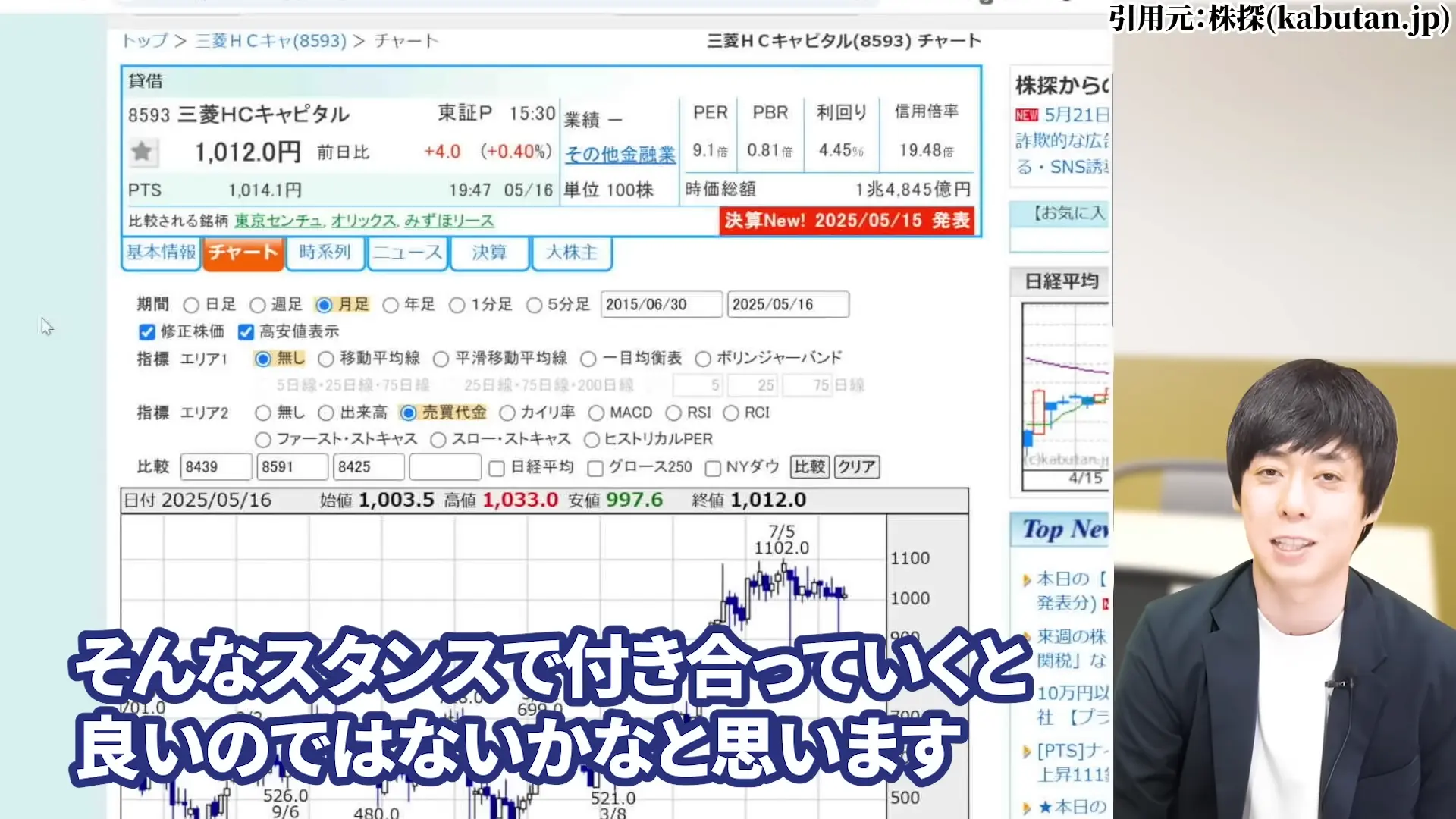1456x819 pixels.
Task: Select 無し for indicator area 2
Action: (263, 413)
